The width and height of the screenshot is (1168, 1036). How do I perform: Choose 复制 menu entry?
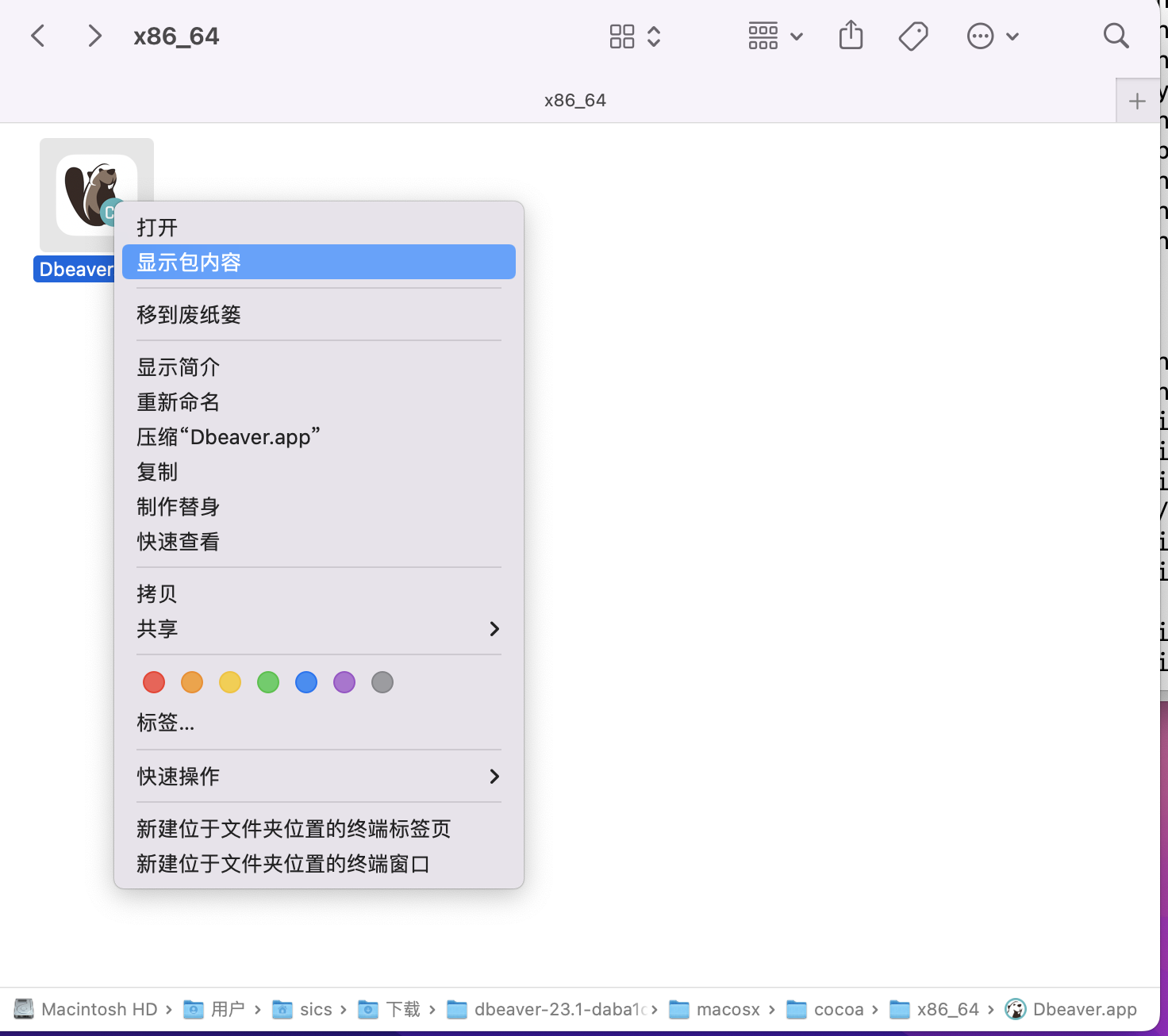[x=319, y=472]
